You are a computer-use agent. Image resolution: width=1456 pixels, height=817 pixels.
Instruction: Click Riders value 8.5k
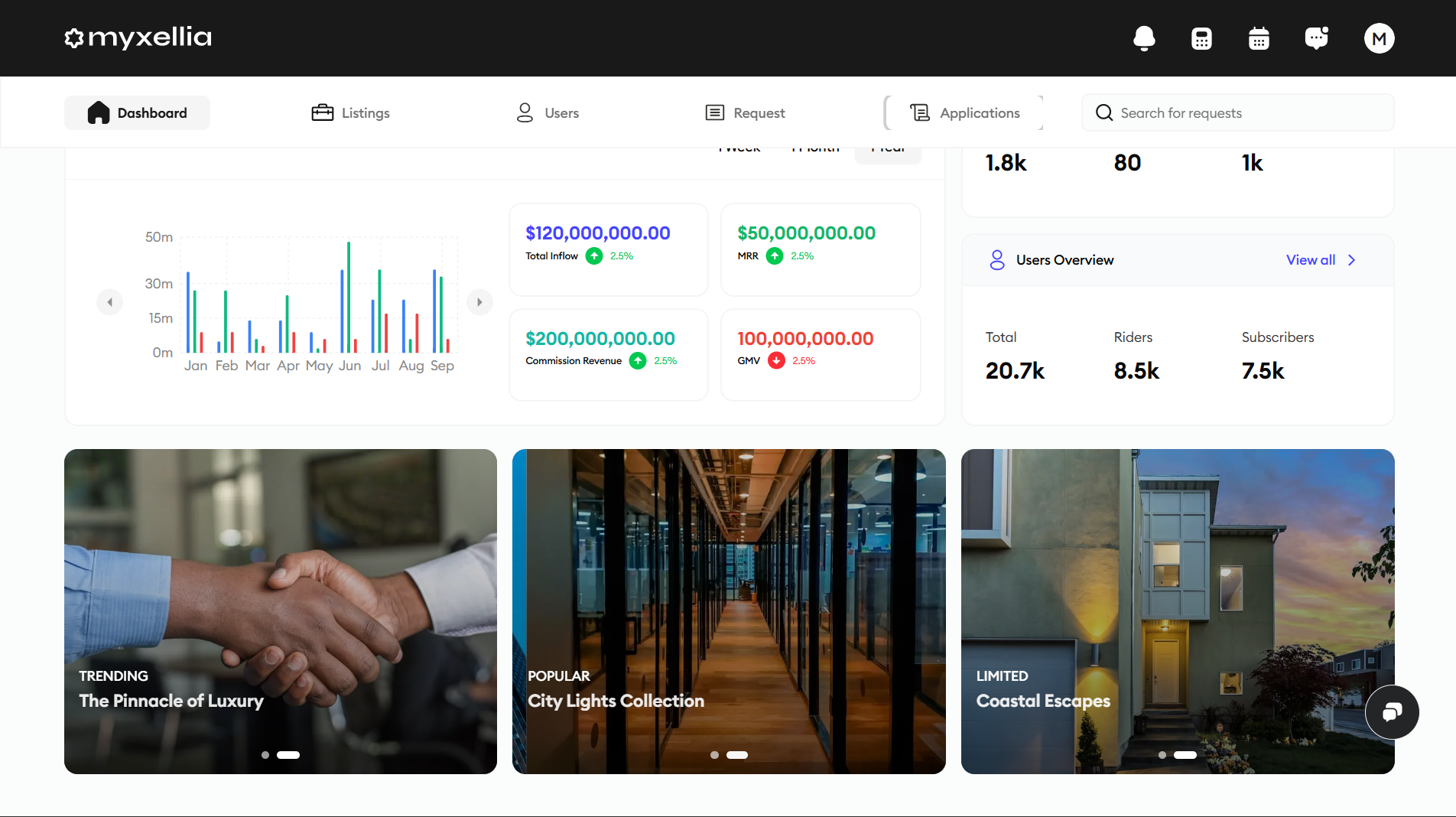(1136, 371)
